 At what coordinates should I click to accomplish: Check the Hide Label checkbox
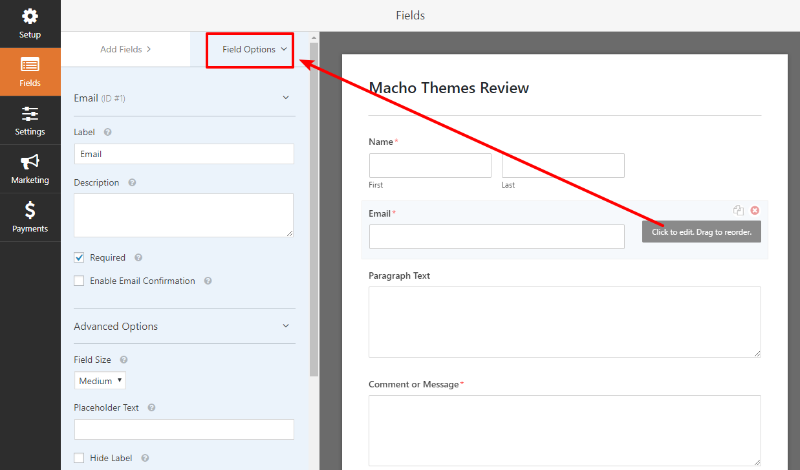point(79,458)
